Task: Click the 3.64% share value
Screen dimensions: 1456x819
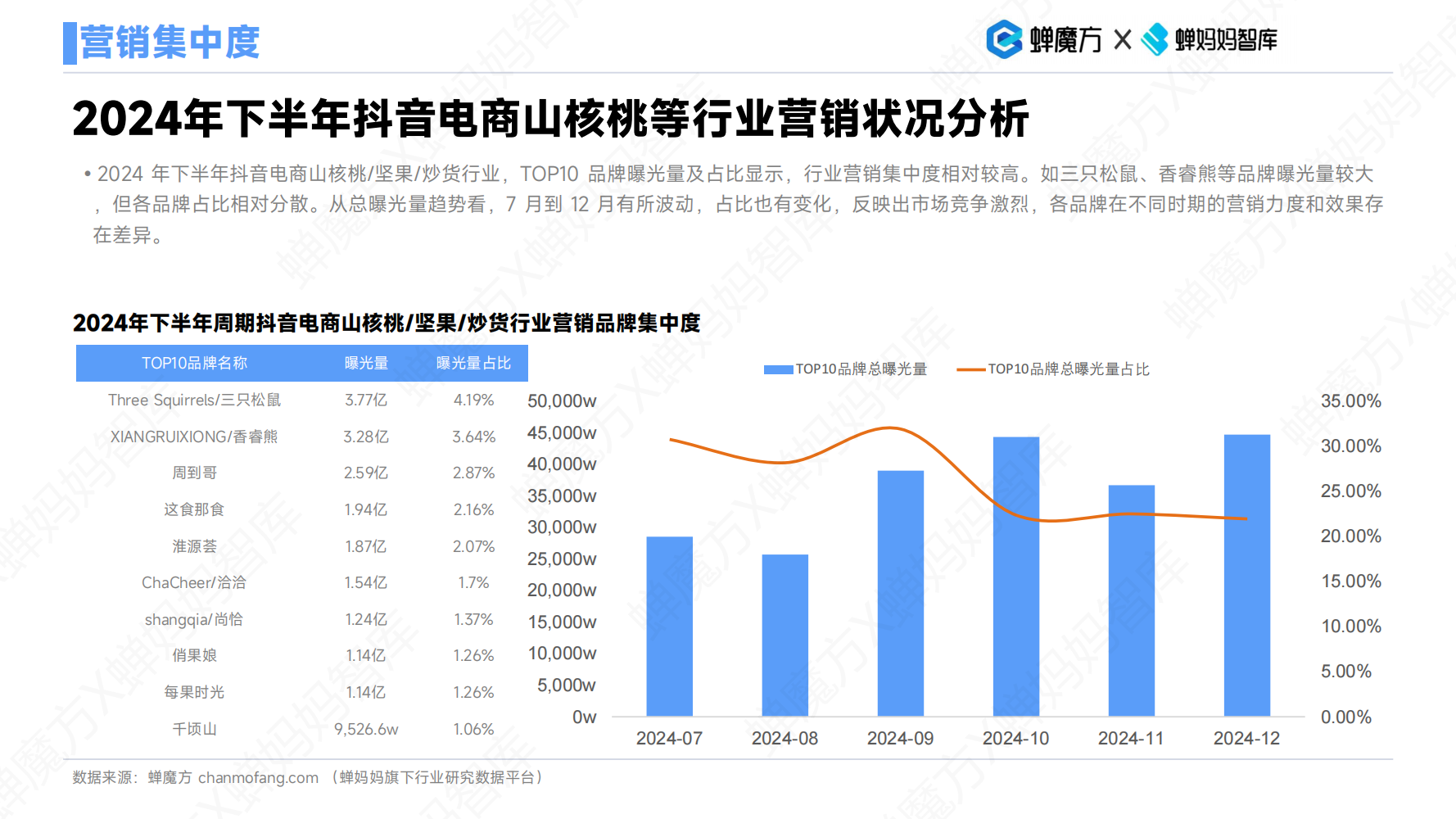Action: click(x=473, y=437)
